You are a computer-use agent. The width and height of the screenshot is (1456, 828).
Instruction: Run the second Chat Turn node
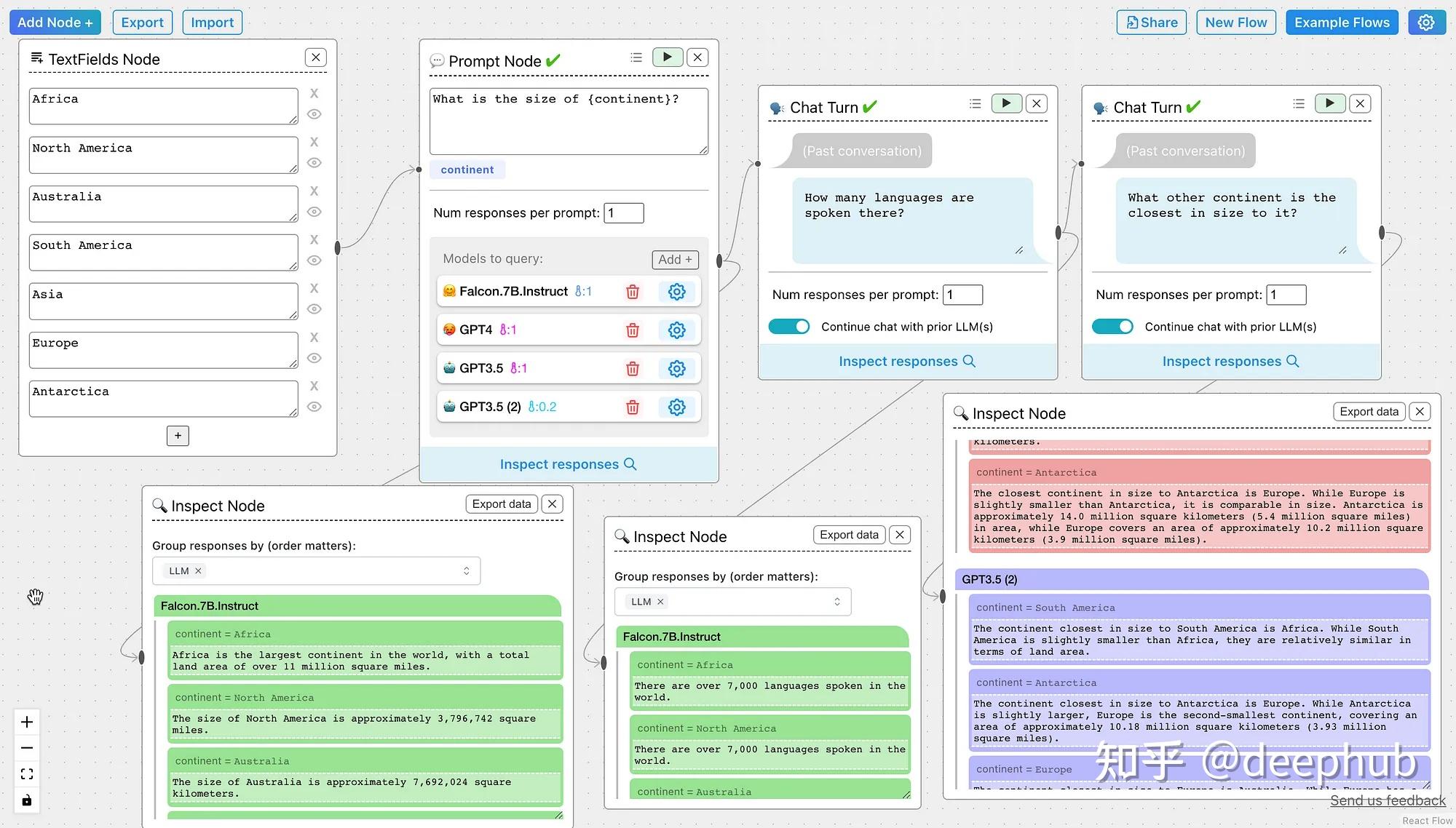(1329, 103)
